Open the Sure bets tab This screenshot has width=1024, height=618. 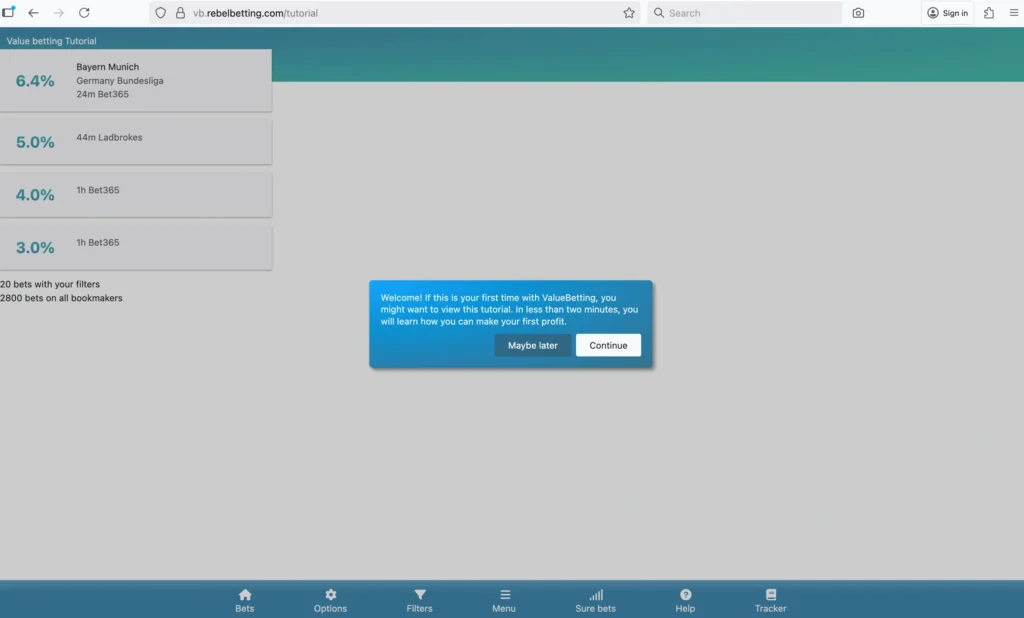pyautogui.click(x=596, y=600)
